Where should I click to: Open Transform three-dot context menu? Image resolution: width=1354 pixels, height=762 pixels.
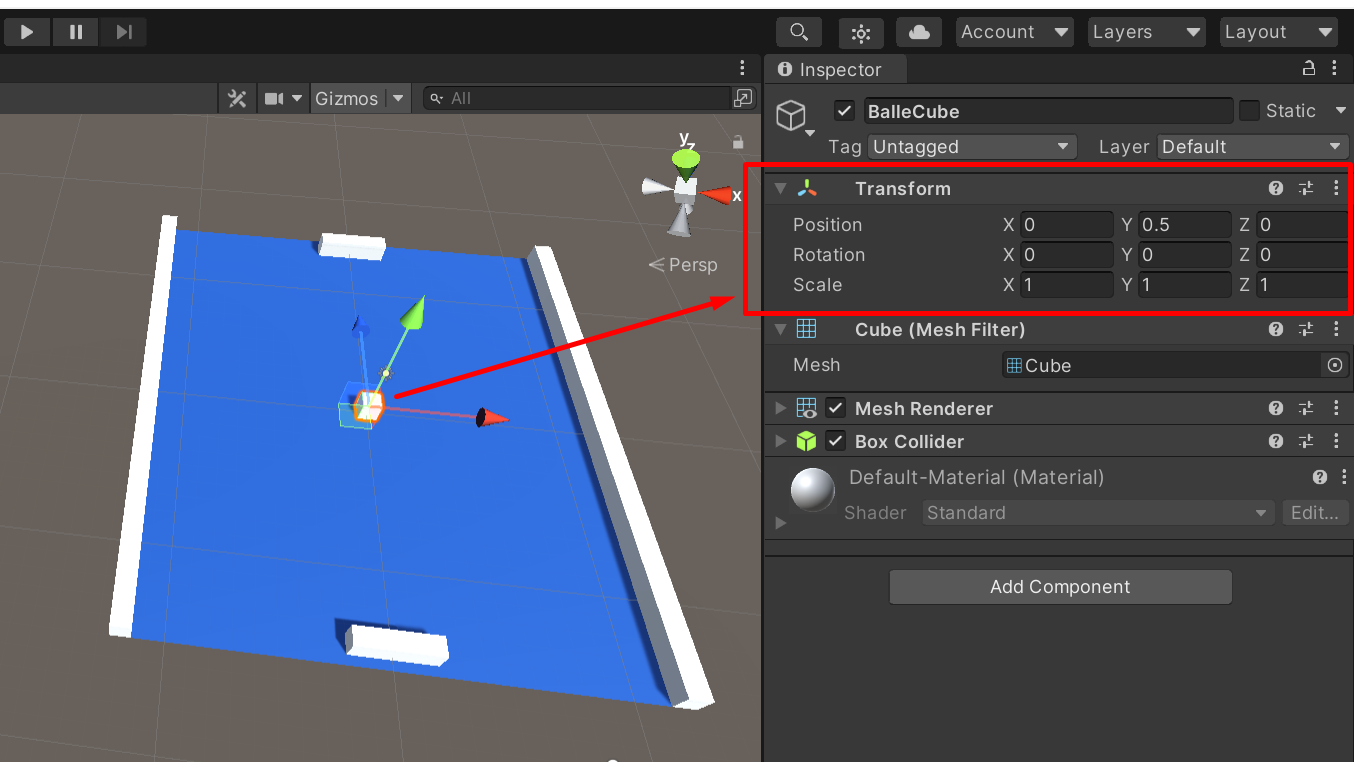tap(1336, 189)
